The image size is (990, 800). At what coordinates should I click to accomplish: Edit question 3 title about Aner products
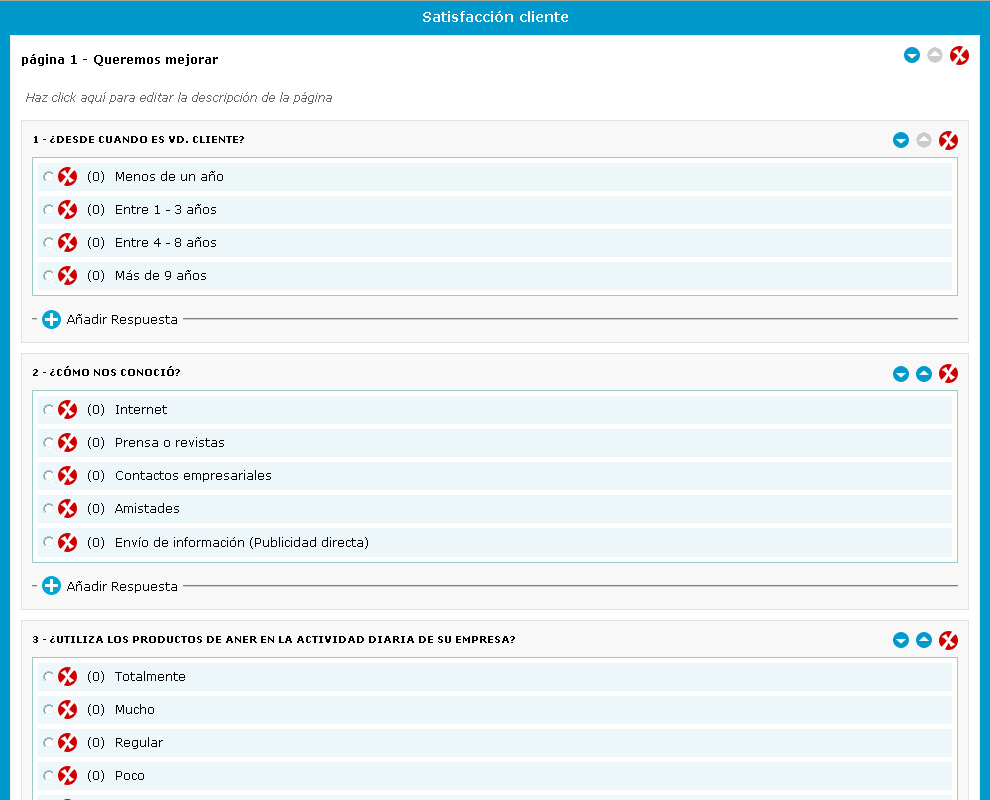coord(273,640)
